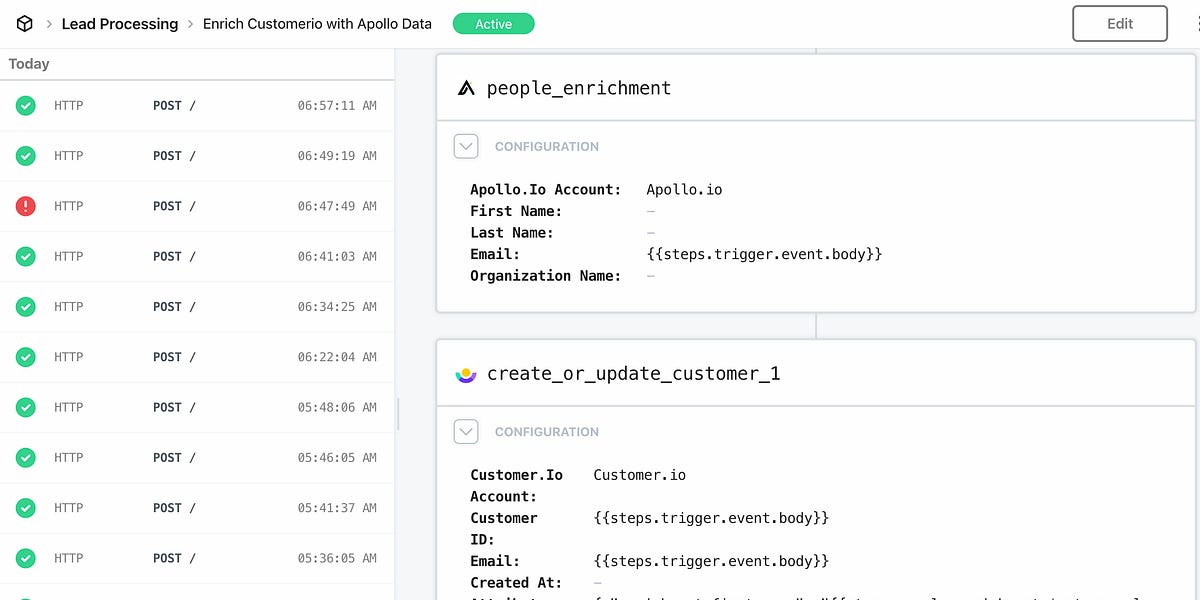
Task: Click the sidebar resize handle
Action: coord(398,414)
